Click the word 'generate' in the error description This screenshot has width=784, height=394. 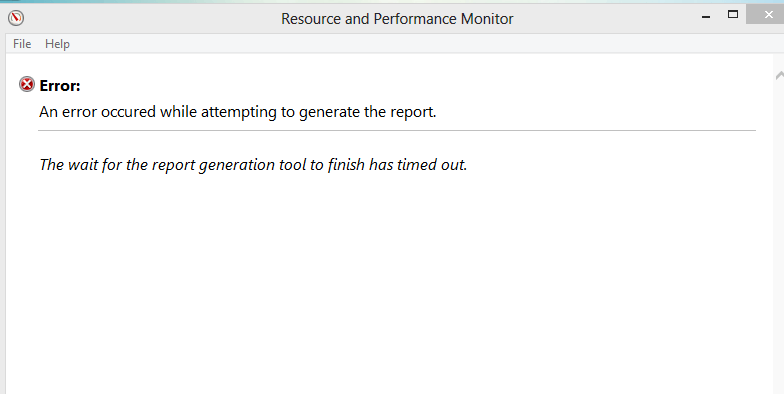point(330,112)
